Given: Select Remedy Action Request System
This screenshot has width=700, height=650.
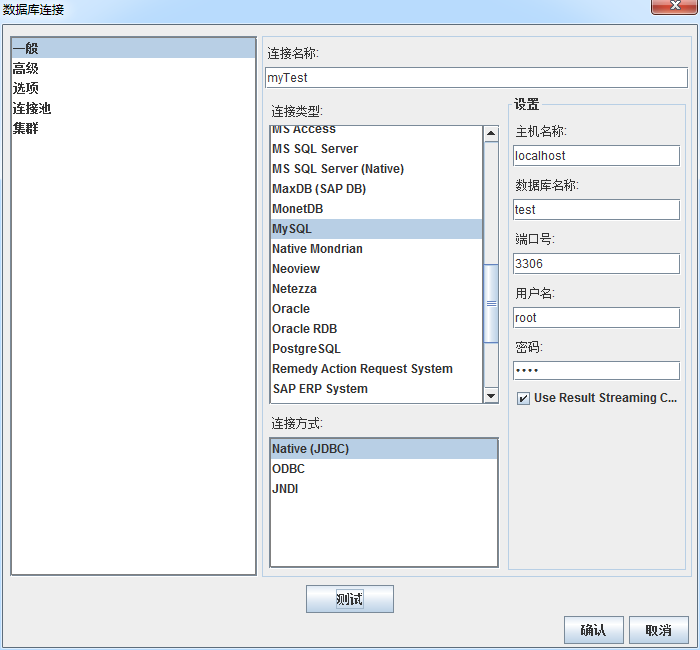Looking at the screenshot, I should [376, 369].
